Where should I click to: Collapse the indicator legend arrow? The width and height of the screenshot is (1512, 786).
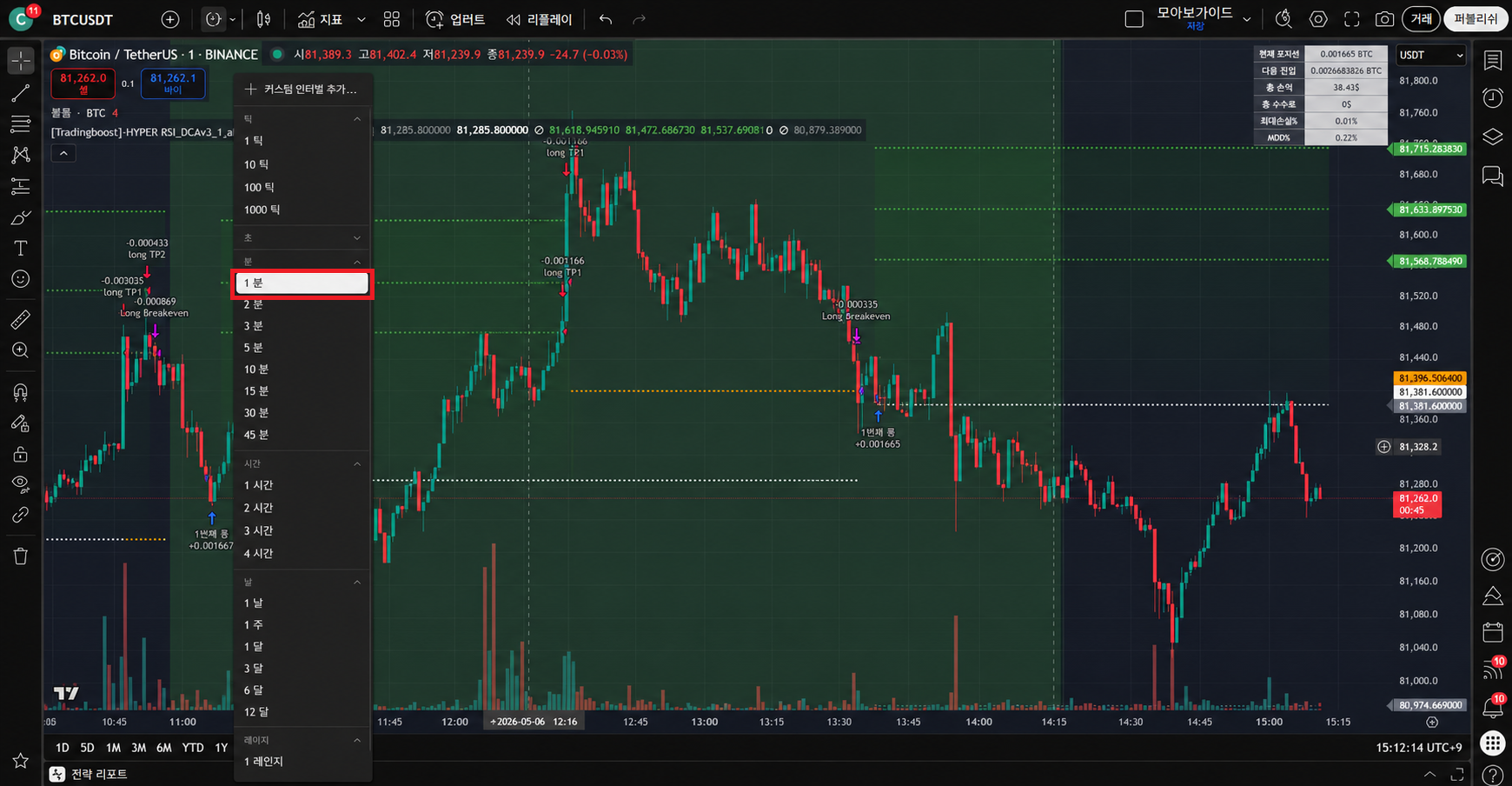(x=63, y=153)
